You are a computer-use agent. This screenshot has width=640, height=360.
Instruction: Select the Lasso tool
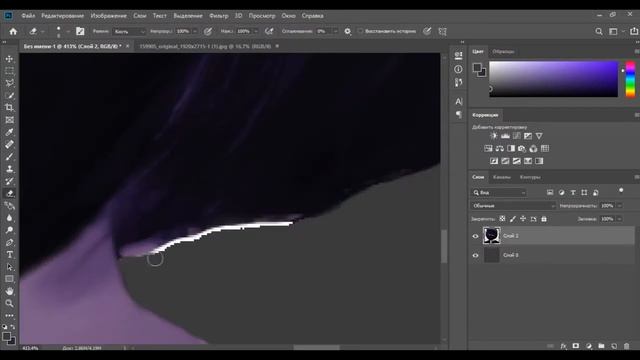pyautogui.click(x=9, y=83)
